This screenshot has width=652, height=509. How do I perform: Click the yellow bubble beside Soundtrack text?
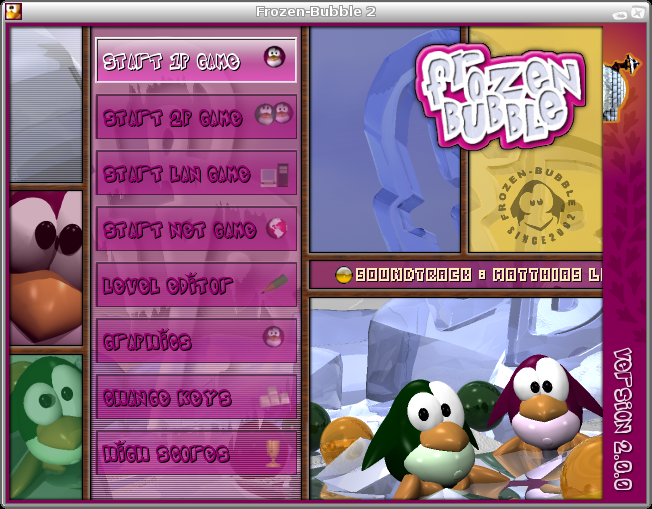[x=343, y=275]
